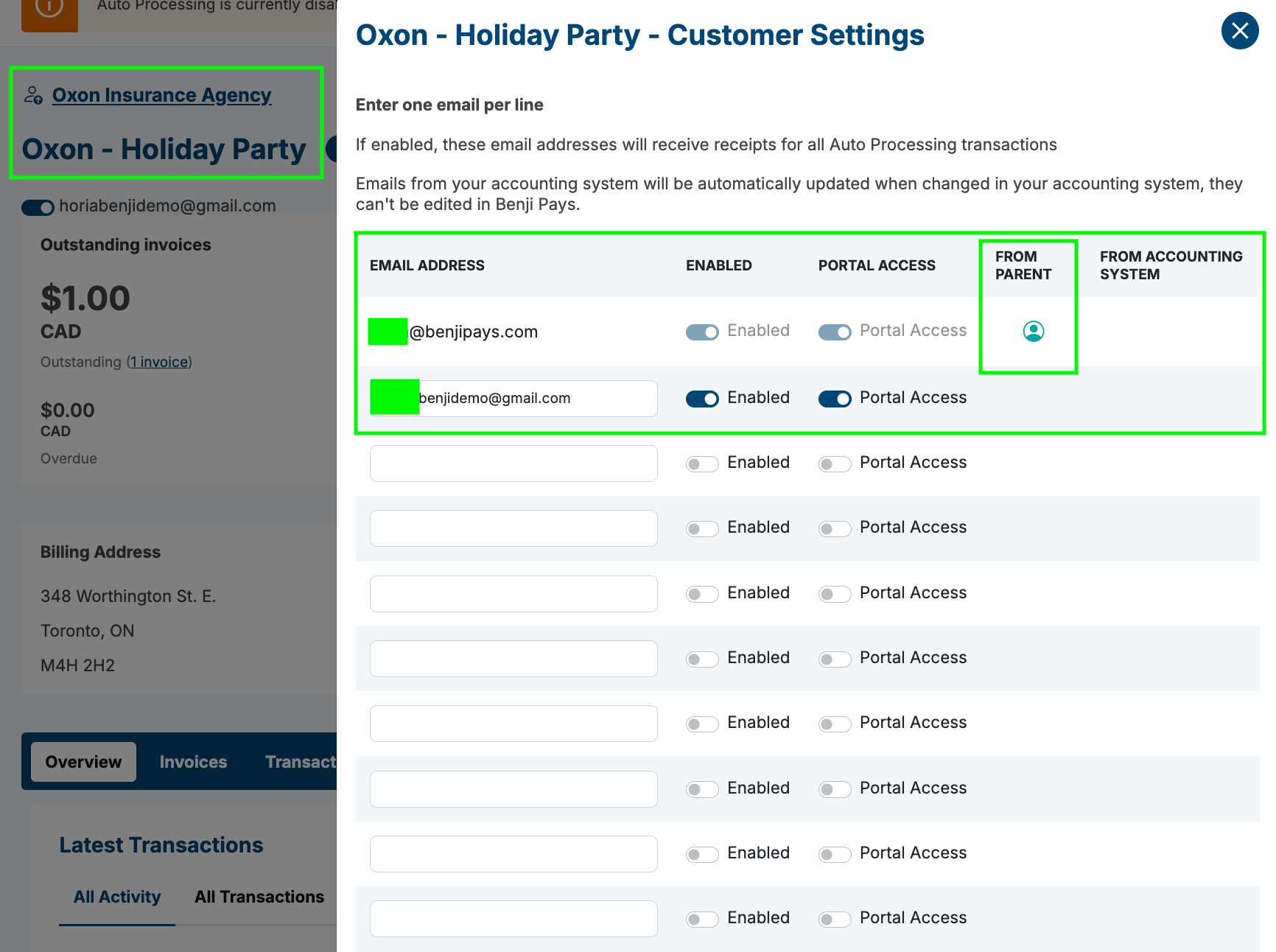Viewport: 1276px width, 952px height.
Task: Open the Transactions tab
Action: pos(301,762)
